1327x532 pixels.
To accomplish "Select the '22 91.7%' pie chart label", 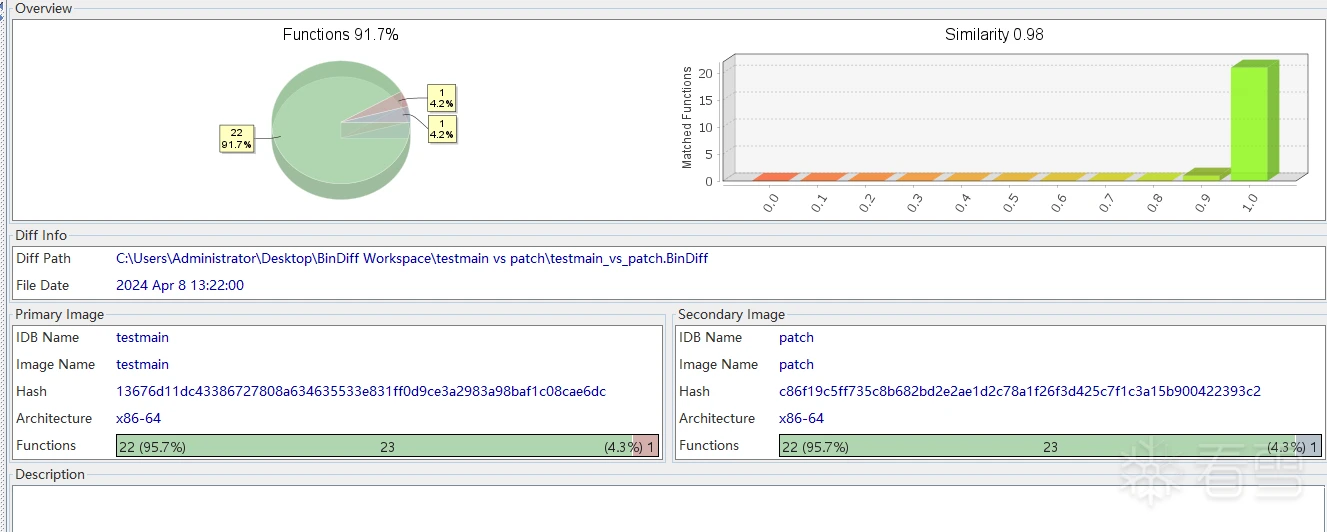I will click(236, 138).
